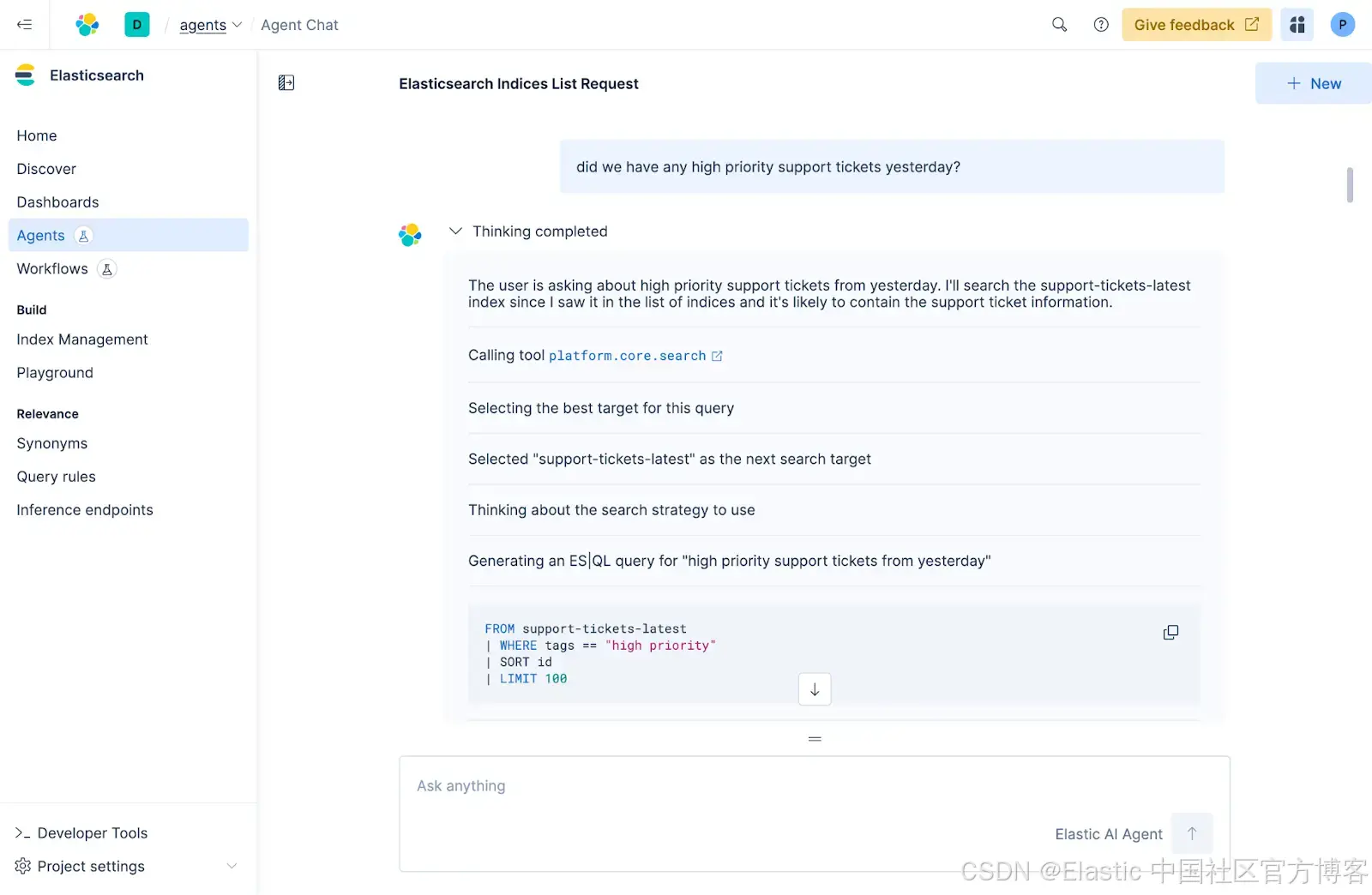This screenshot has height=895, width=1372.
Task: Open the help question mark icon
Action: (1101, 25)
